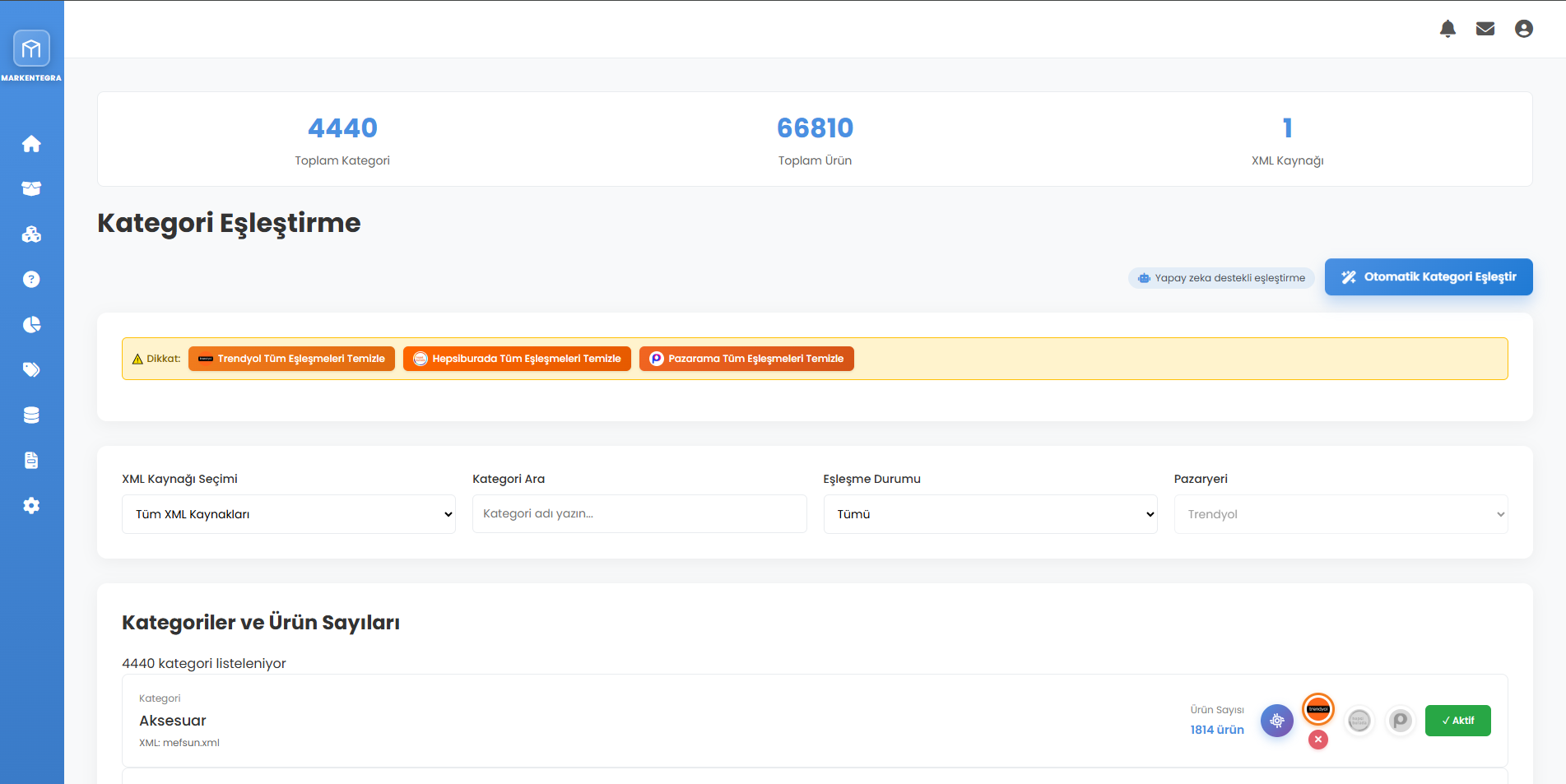
Task: Open the Eşleşme Durumu dropdown
Action: click(x=990, y=514)
